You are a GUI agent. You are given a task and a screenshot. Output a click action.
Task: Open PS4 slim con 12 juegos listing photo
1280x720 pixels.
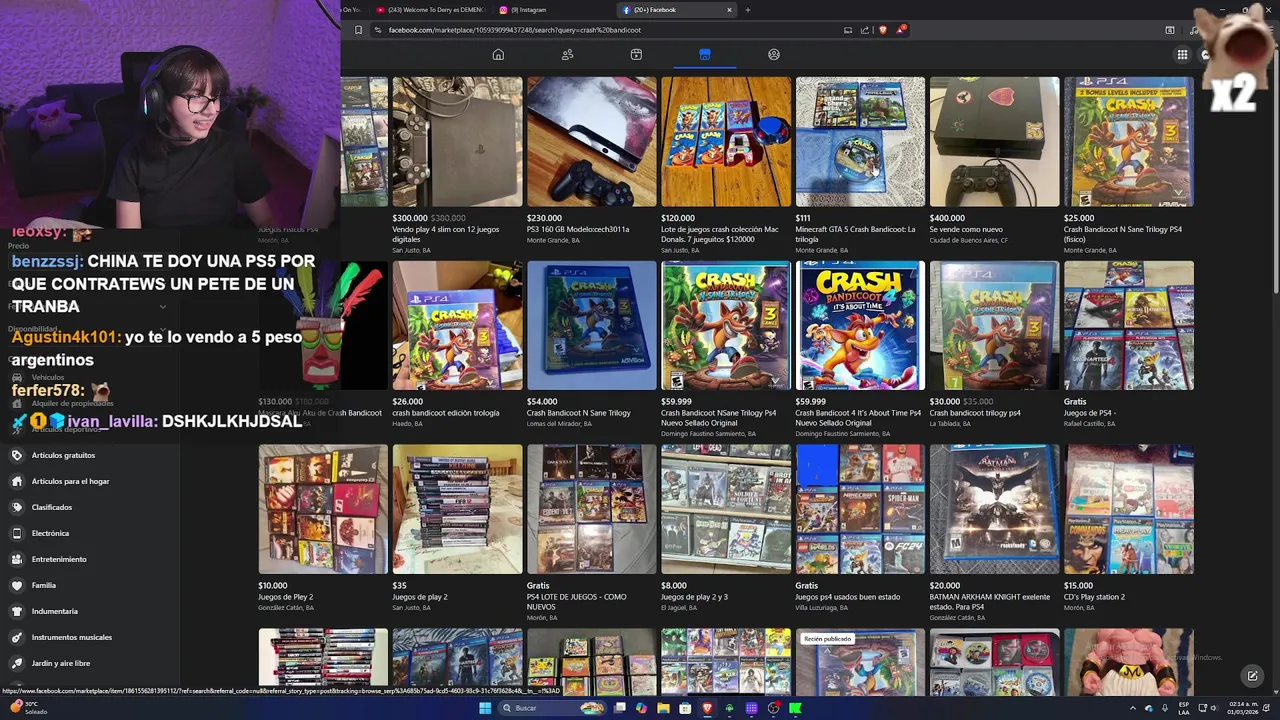pos(457,142)
